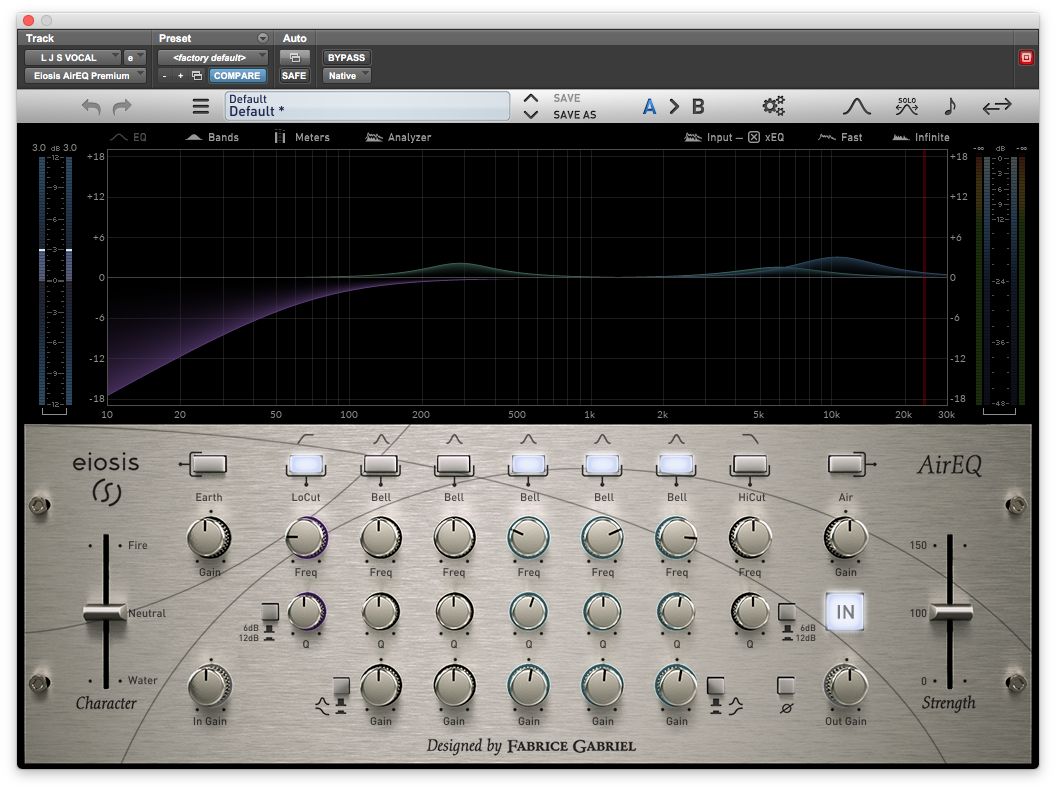Click the Out Gain knob
This screenshot has height=790, width=1056.
pyautogui.click(x=846, y=686)
